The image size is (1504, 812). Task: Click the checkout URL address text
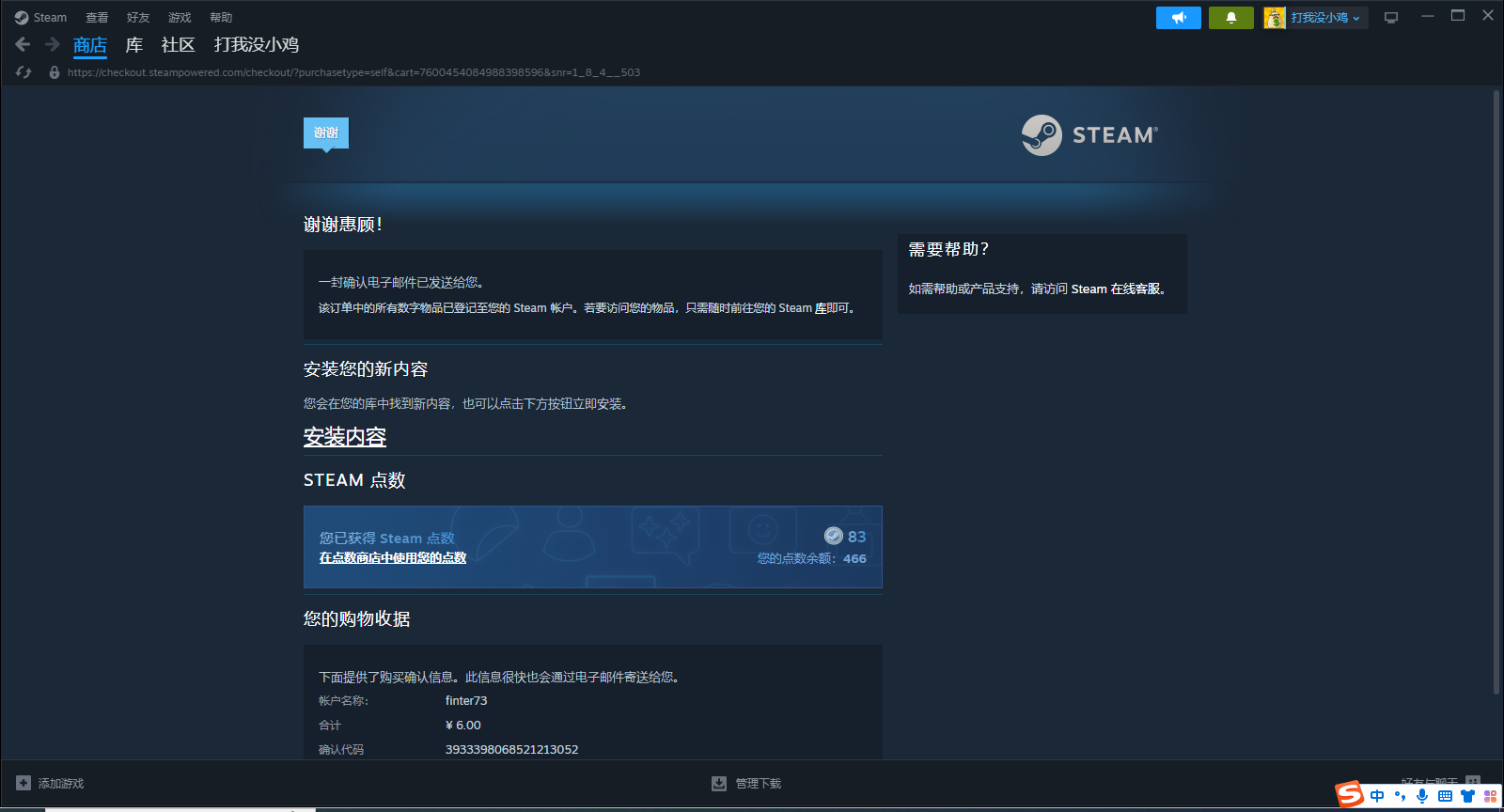click(353, 72)
